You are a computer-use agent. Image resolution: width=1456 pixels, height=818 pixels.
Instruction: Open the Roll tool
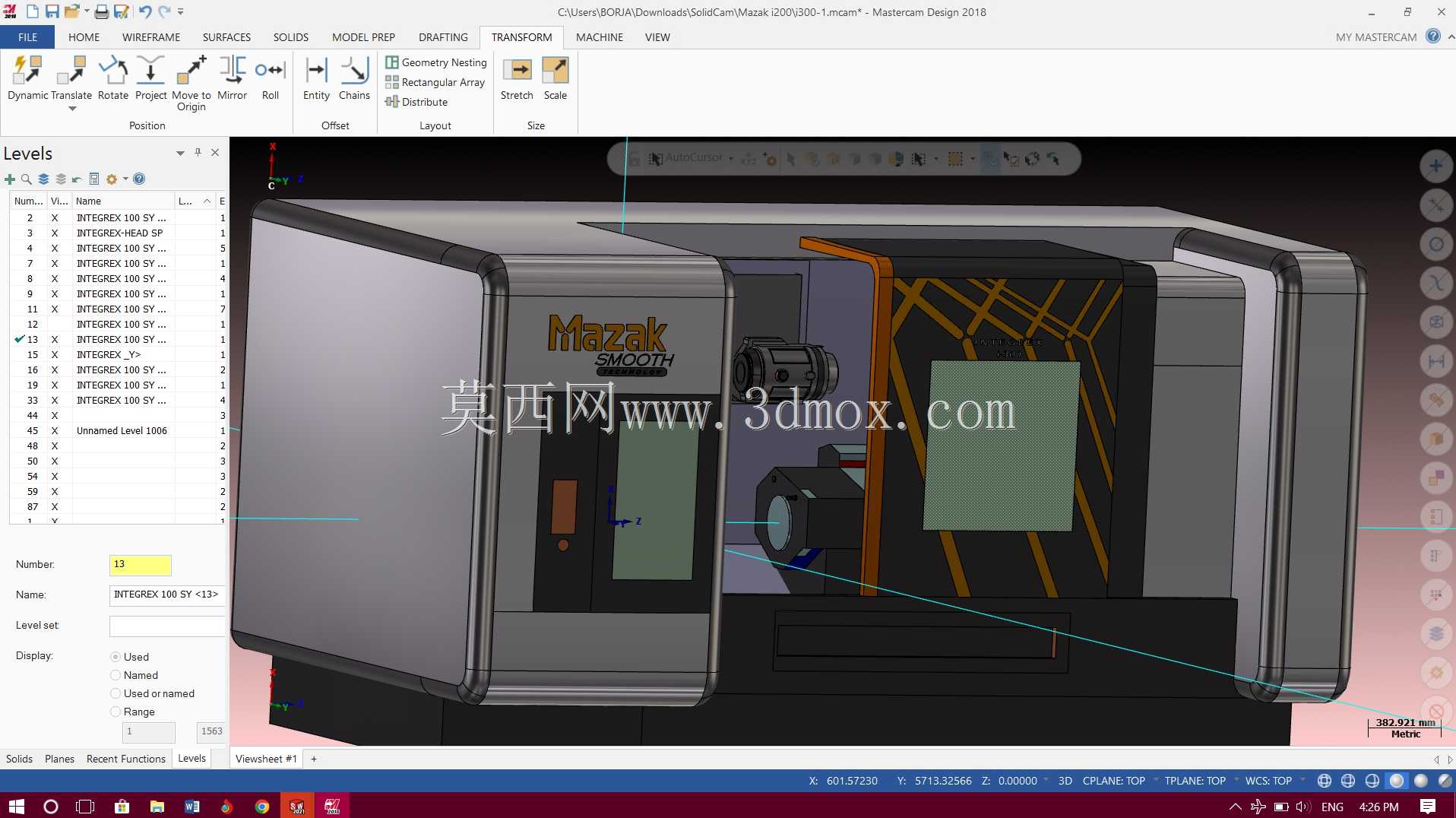271,78
